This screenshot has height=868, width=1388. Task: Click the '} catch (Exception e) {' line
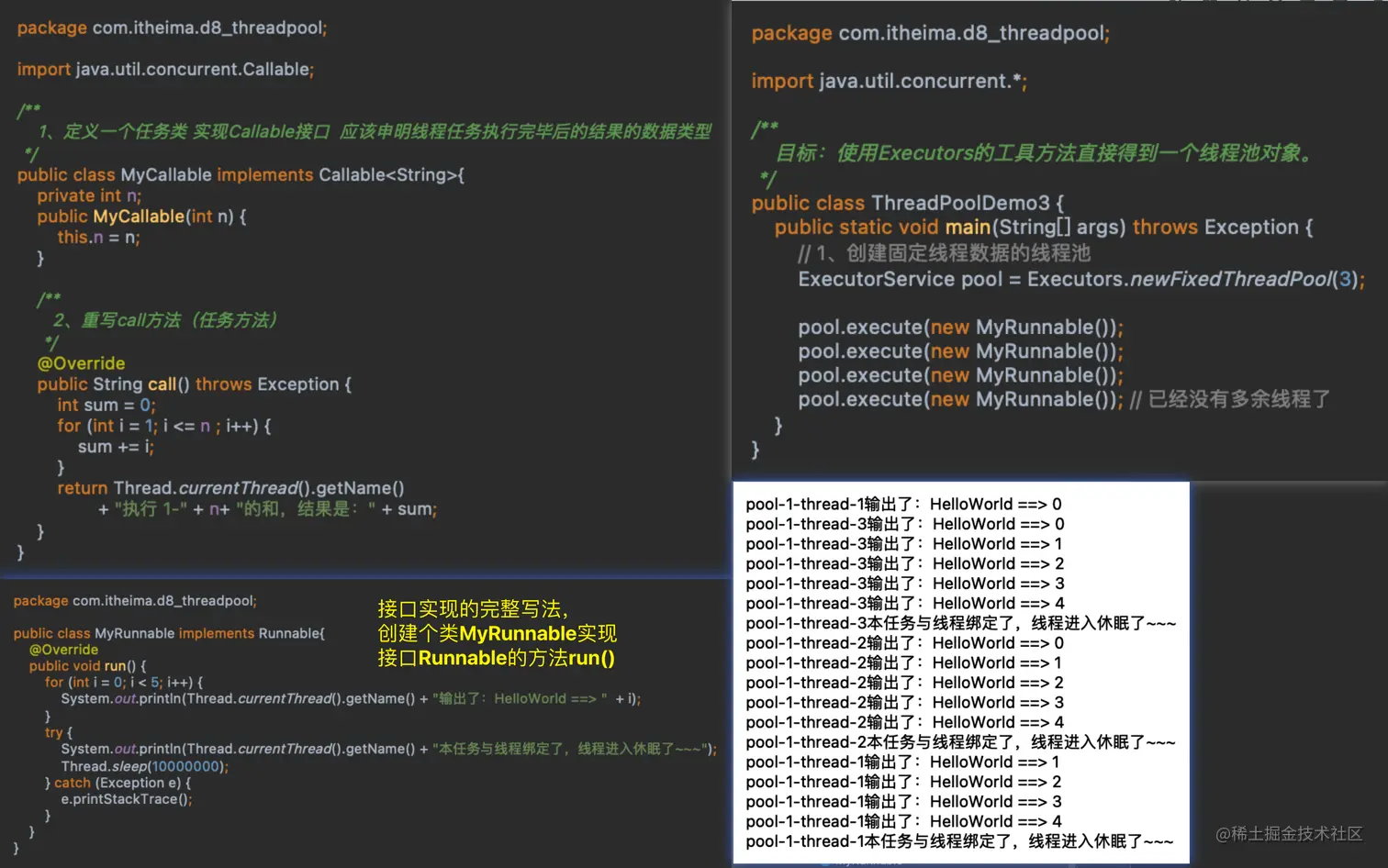(x=118, y=783)
